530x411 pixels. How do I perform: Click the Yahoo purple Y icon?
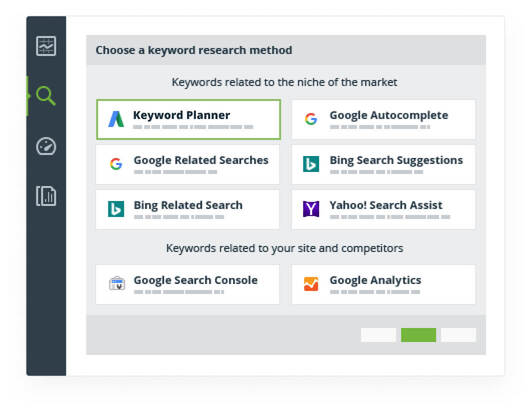point(311,209)
